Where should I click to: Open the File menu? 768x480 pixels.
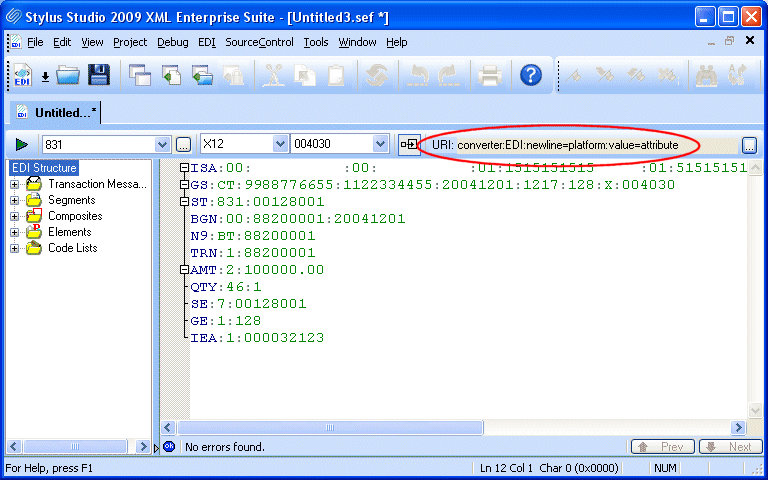pos(35,42)
